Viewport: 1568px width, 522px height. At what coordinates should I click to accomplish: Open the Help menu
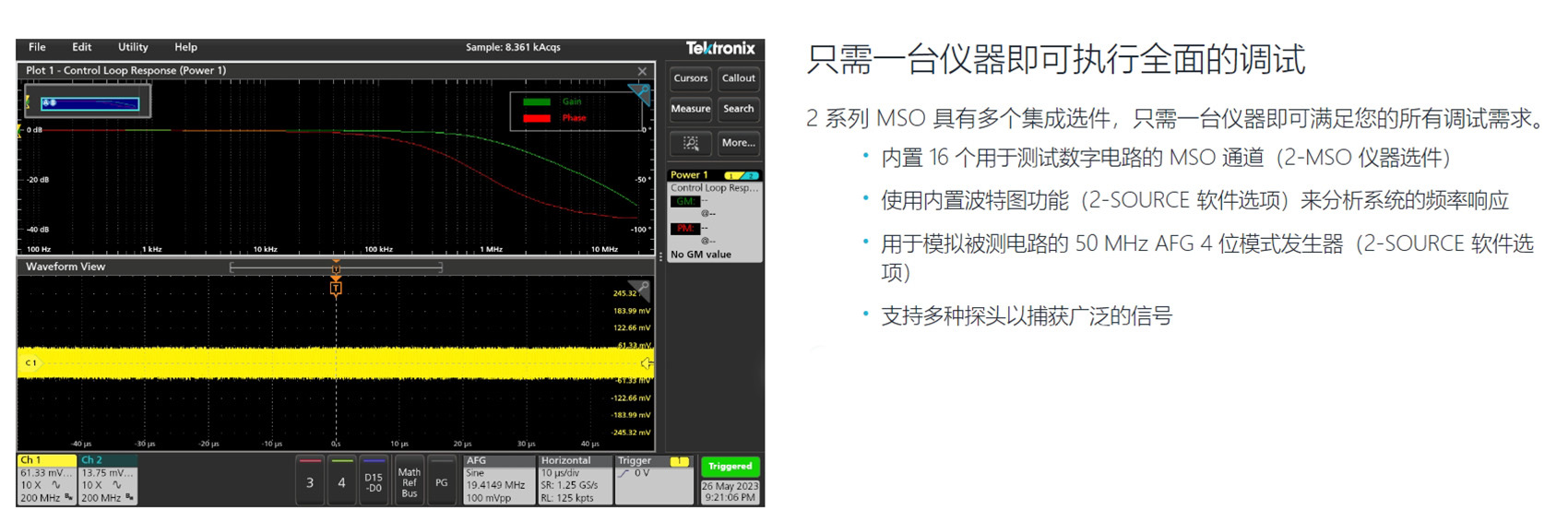[x=185, y=47]
